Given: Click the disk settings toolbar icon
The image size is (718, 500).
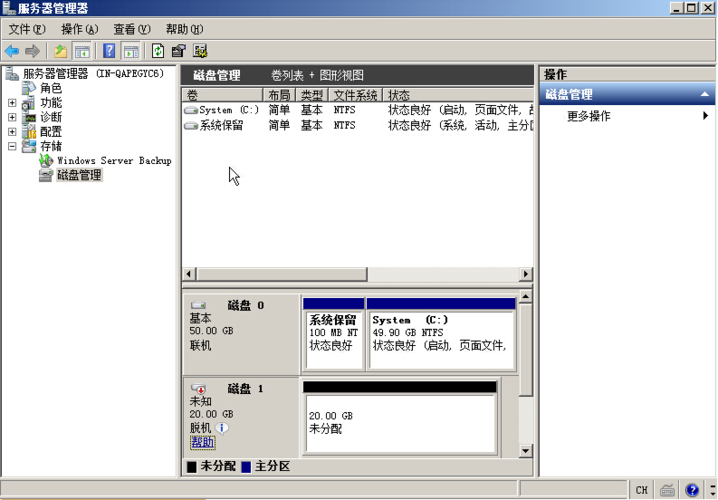Looking at the screenshot, I should point(200,51).
